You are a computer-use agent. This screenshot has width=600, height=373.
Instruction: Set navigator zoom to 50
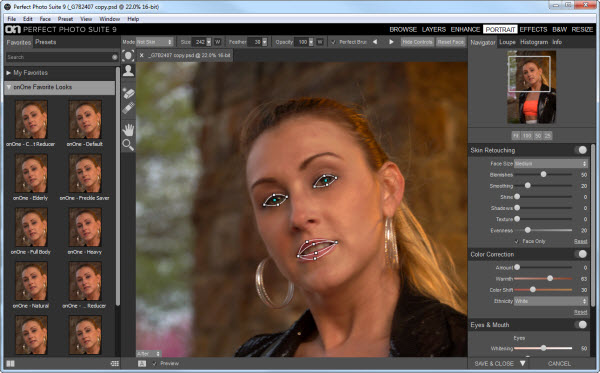[x=538, y=135]
